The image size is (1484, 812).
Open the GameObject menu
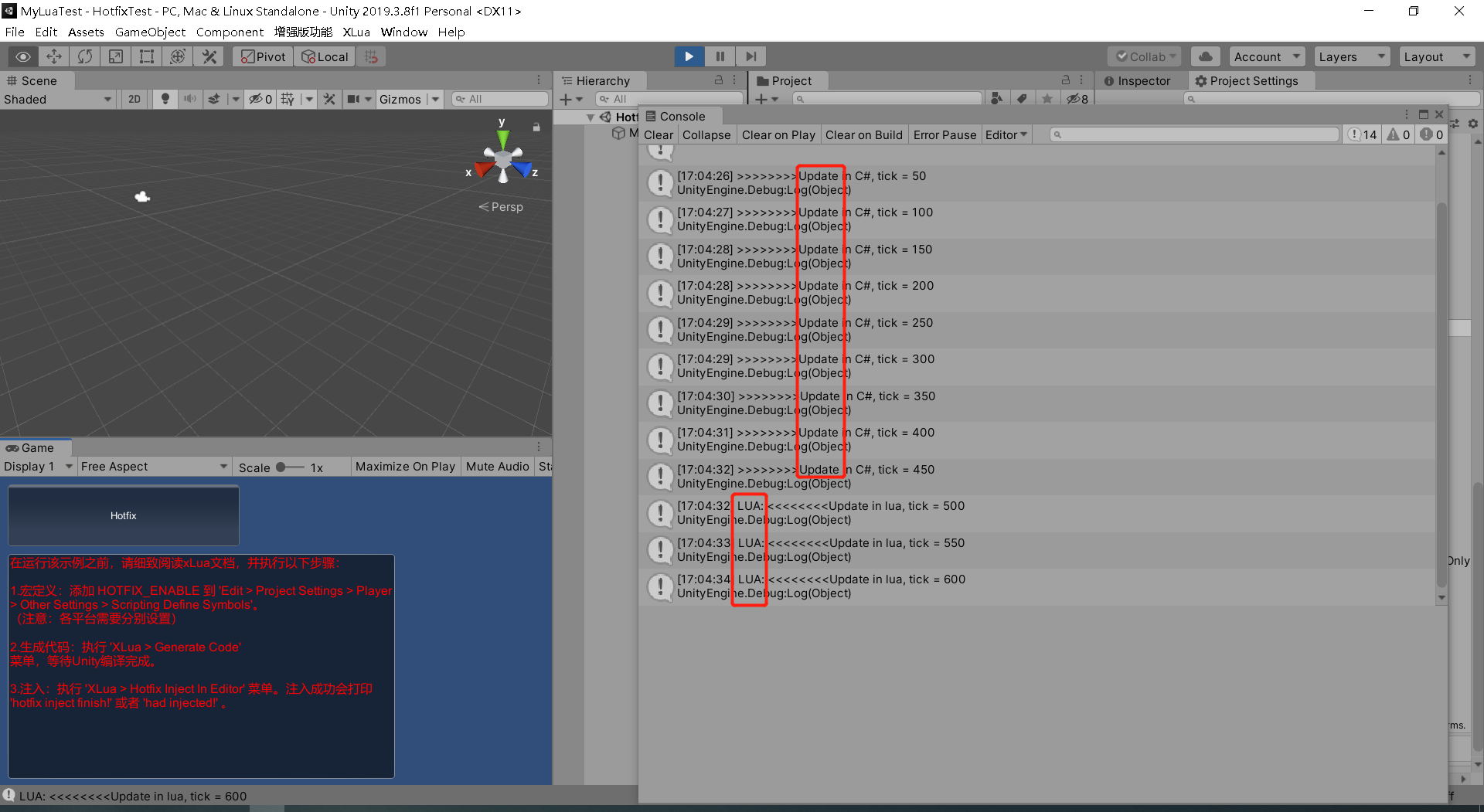coord(150,32)
